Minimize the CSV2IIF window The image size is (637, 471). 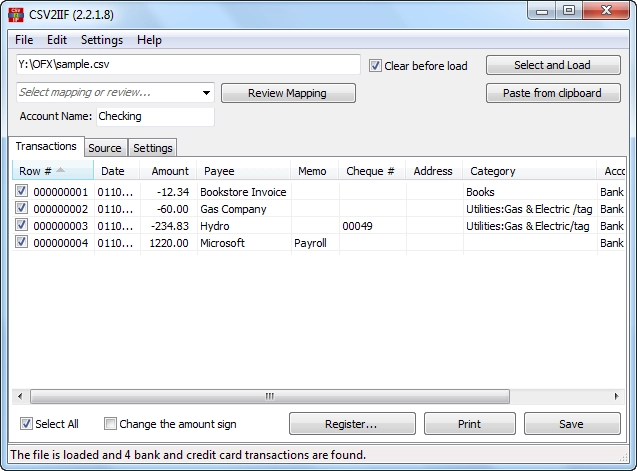coord(542,11)
